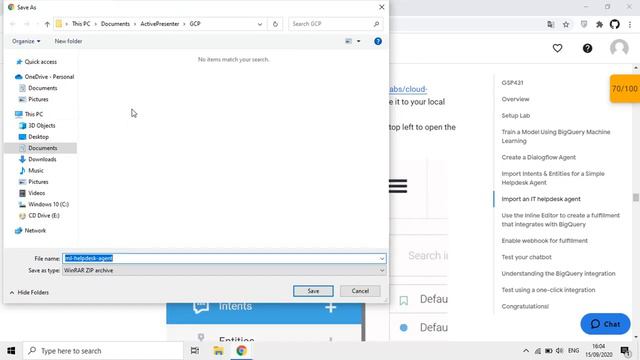Open Chrome extensions puzzle icon
640x360 pixels.
point(599,24)
